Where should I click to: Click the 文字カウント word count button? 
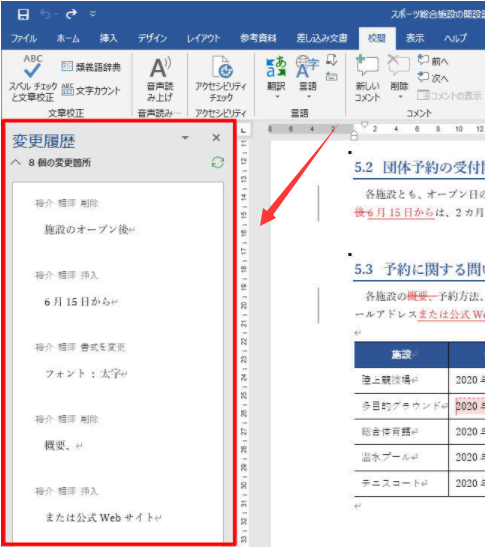(91, 90)
